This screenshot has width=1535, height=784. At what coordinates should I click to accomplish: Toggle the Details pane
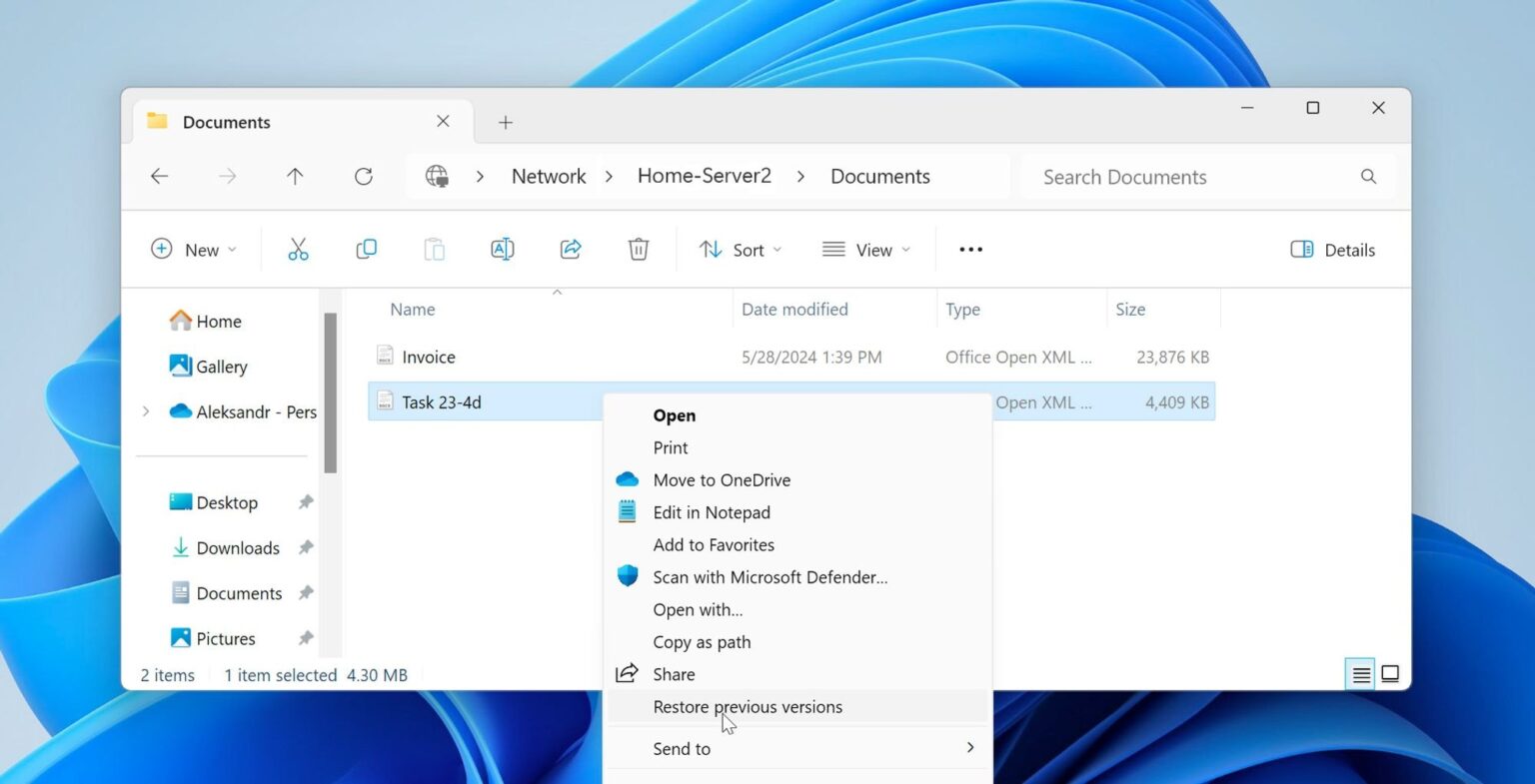pyautogui.click(x=1331, y=249)
